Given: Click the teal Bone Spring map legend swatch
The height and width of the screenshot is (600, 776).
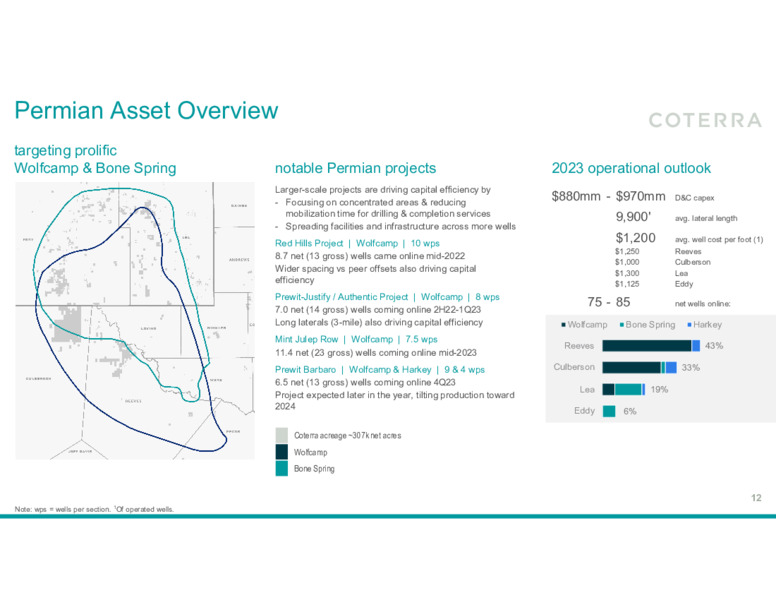Looking at the screenshot, I should coord(282,469).
